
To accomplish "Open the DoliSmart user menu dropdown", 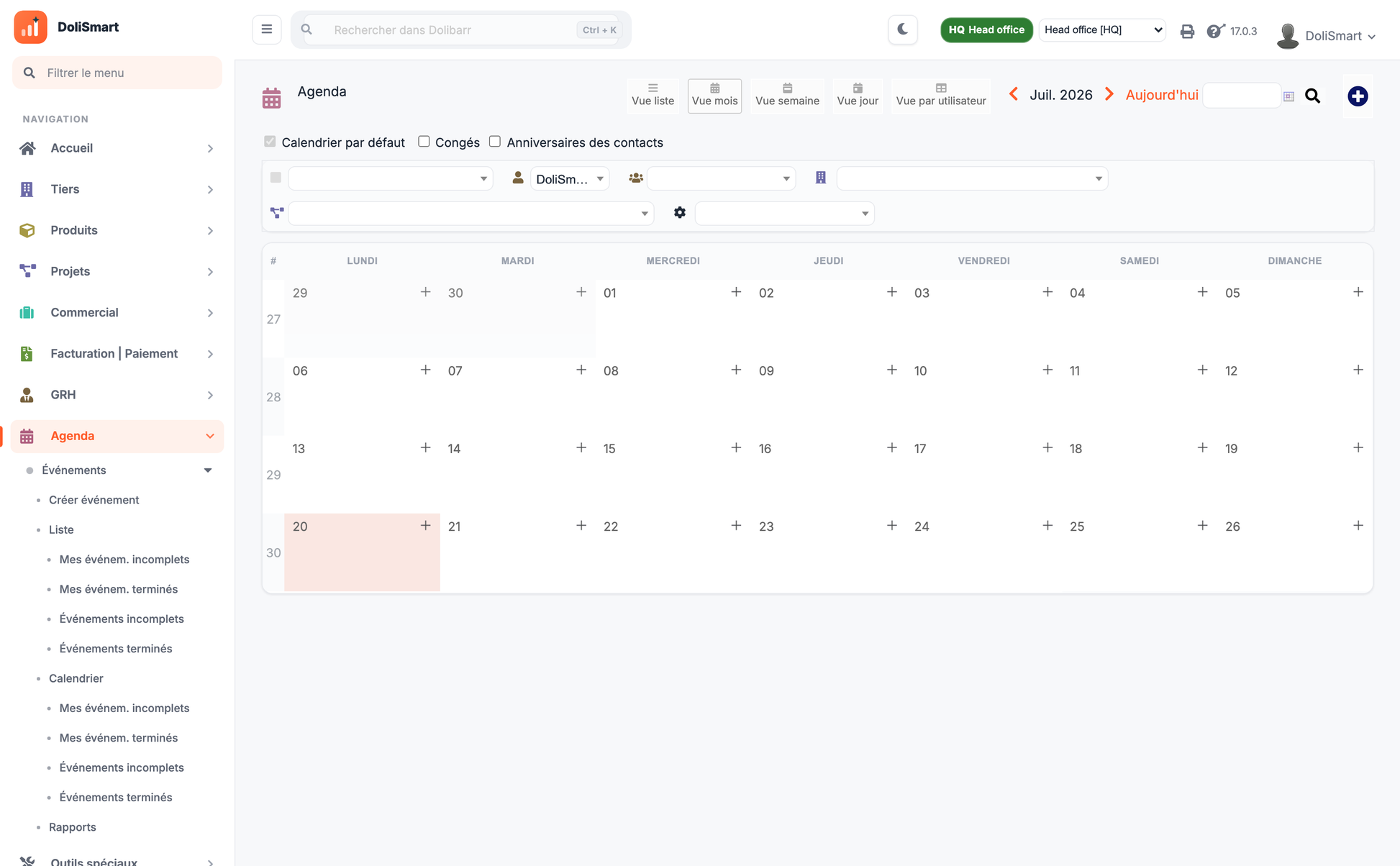I will point(1340,36).
